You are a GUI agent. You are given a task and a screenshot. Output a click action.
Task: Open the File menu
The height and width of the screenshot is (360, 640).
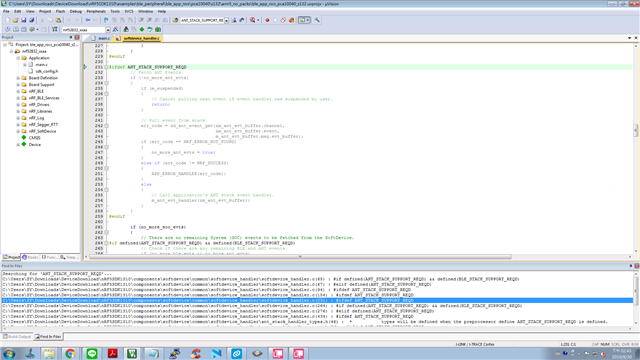[6, 11]
